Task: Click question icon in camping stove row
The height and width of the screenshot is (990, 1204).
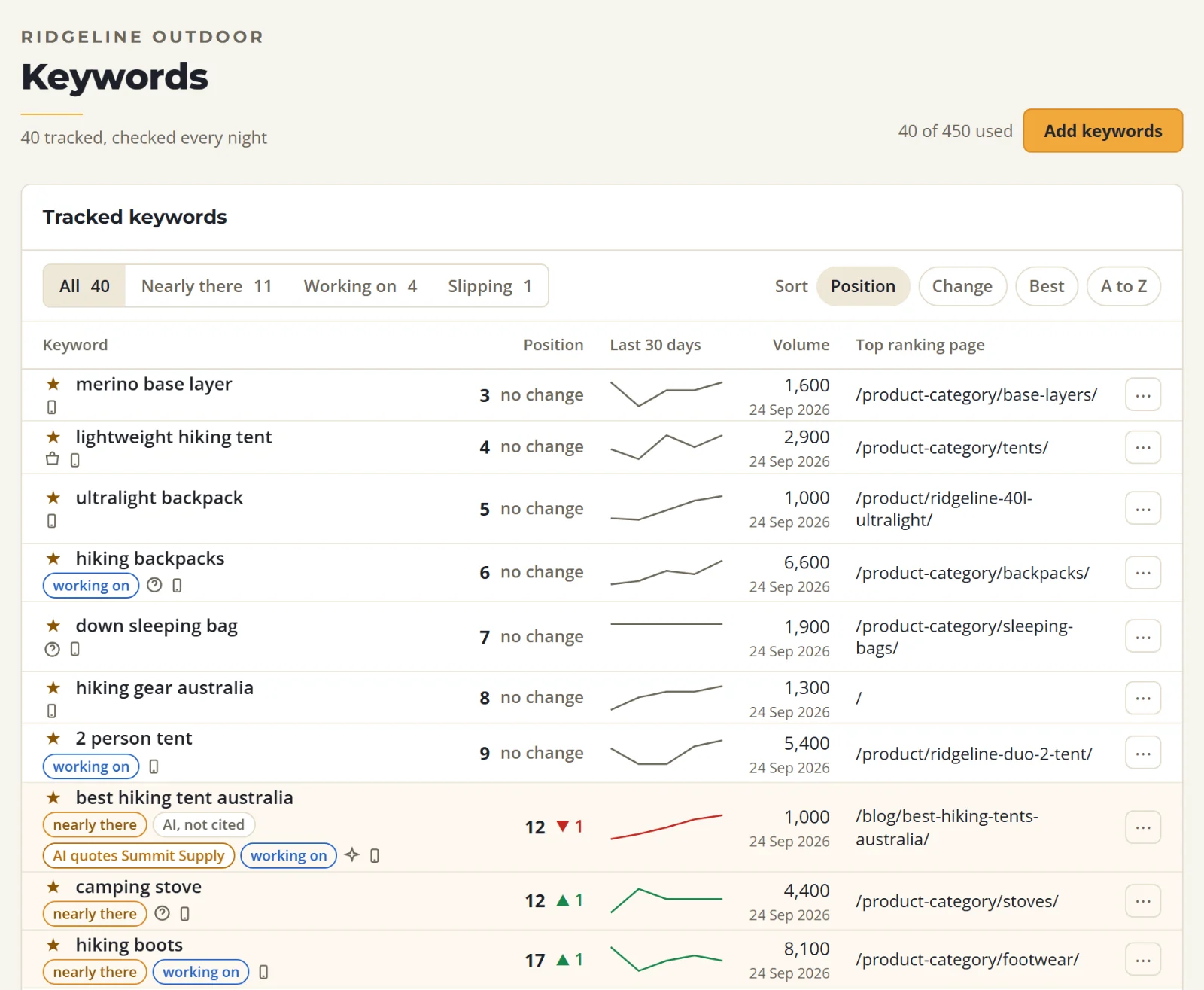Action: 162,913
